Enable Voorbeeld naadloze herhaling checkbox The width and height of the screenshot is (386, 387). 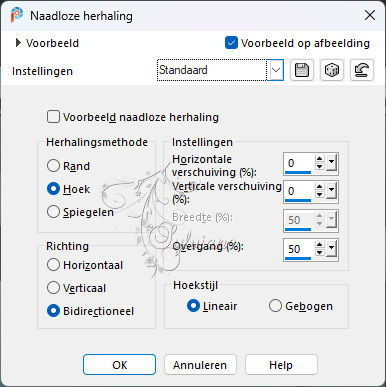pyautogui.click(x=53, y=117)
